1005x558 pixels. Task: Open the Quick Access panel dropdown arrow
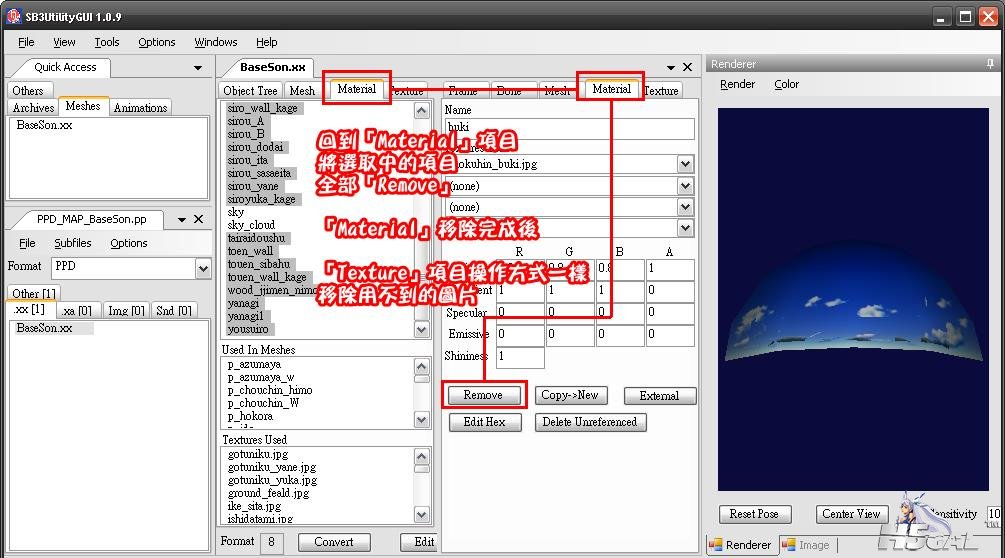(198, 68)
